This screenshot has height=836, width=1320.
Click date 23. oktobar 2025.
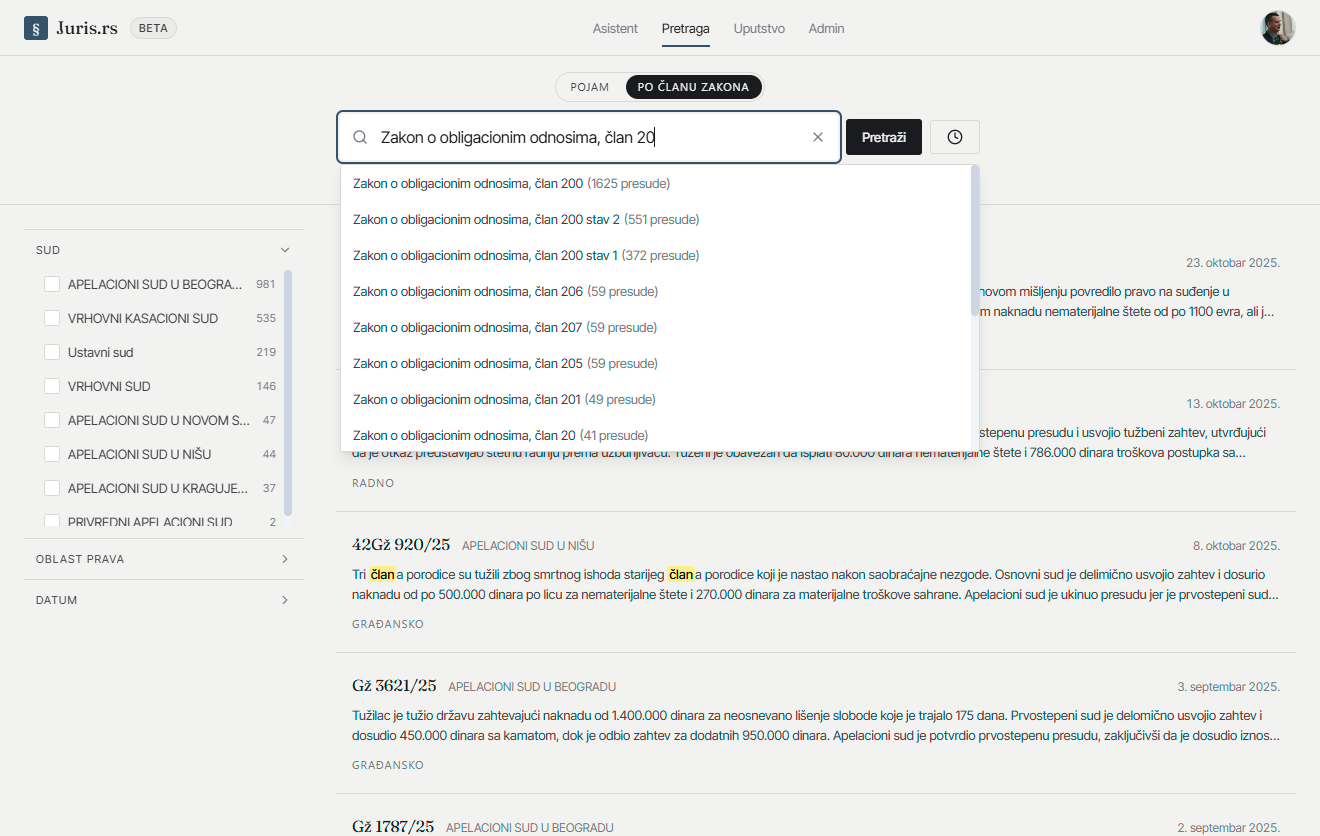(x=1233, y=263)
